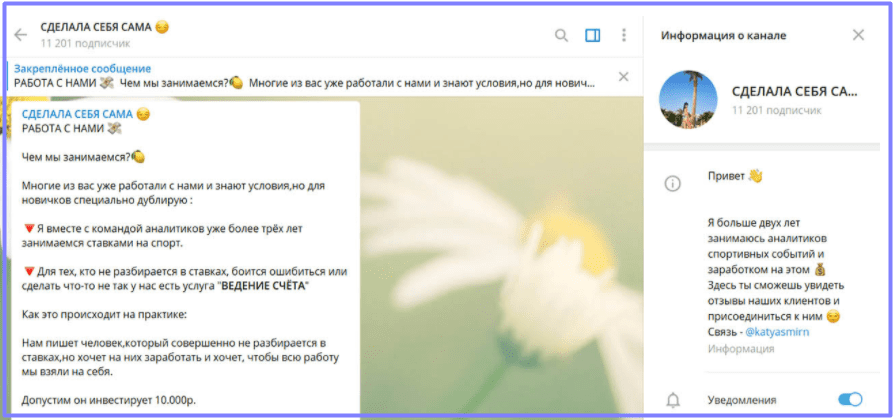Click the text ВЕДЕНИЕ СЧЁТА

pyautogui.click(x=263, y=287)
